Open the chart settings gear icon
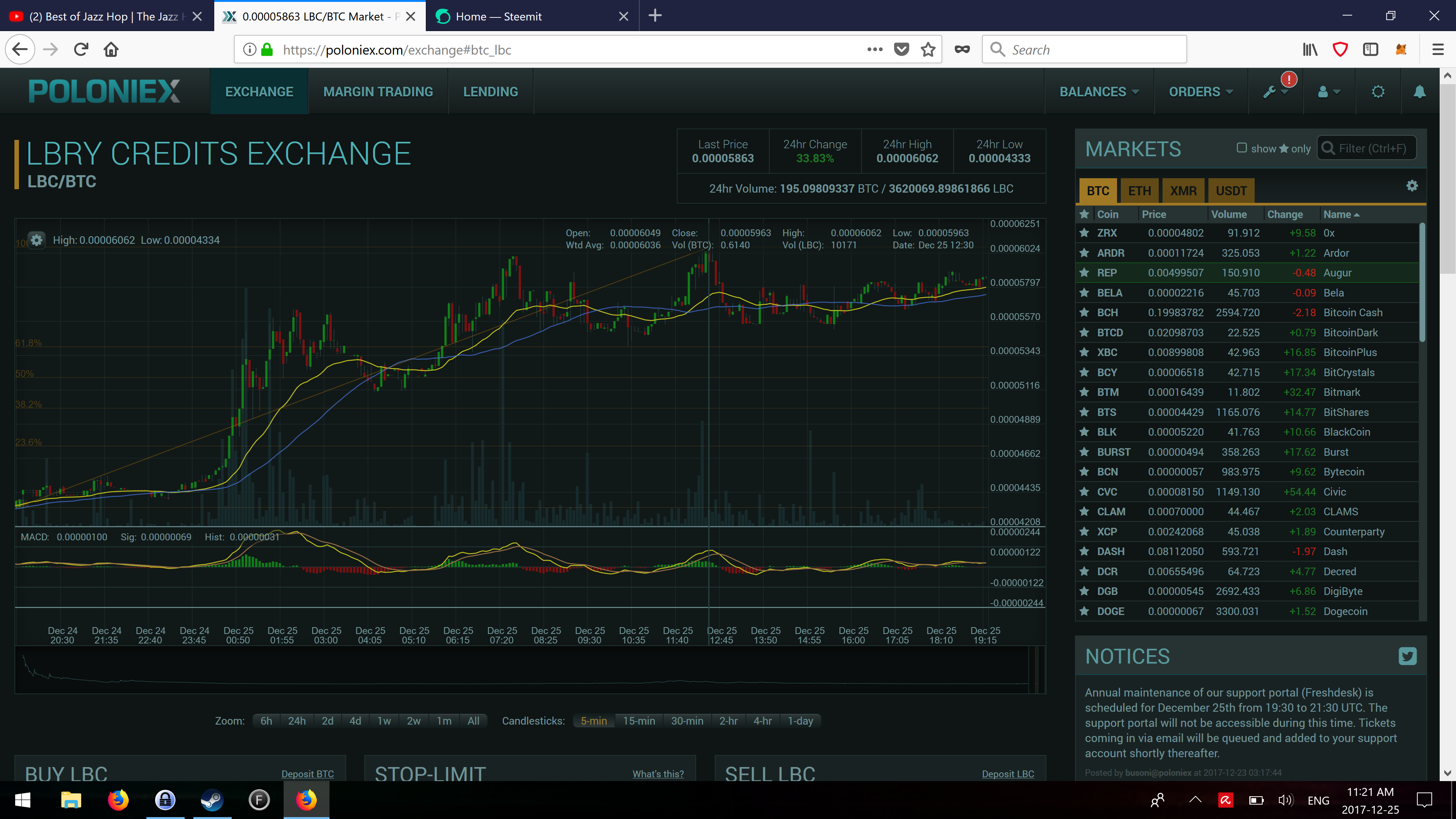This screenshot has height=819, width=1456. pos(36,240)
